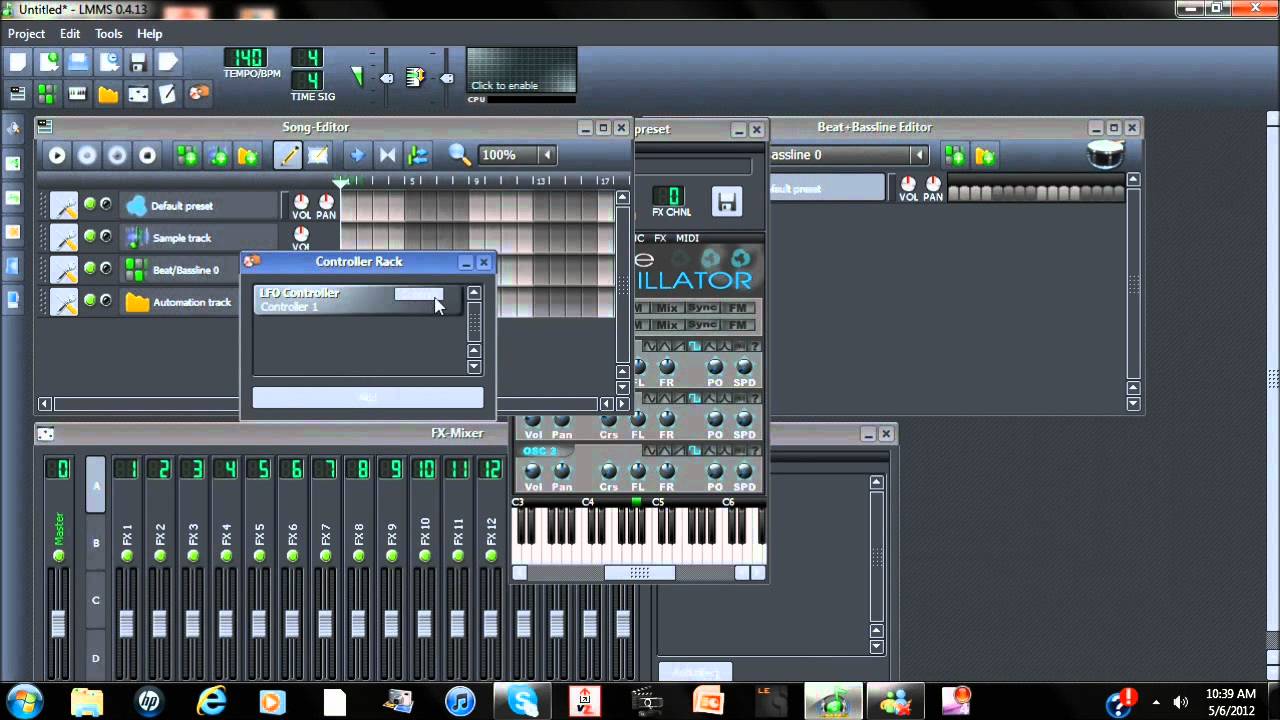1280x720 pixels.
Task: Solo the Sample track
Action: pyautogui.click(x=106, y=236)
